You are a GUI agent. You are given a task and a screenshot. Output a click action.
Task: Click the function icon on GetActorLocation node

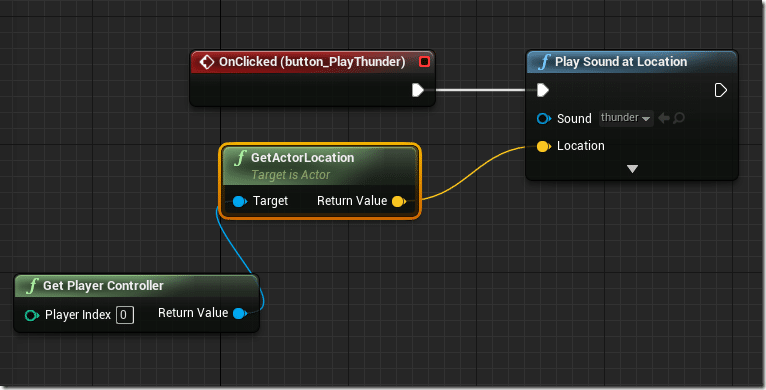(x=240, y=158)
